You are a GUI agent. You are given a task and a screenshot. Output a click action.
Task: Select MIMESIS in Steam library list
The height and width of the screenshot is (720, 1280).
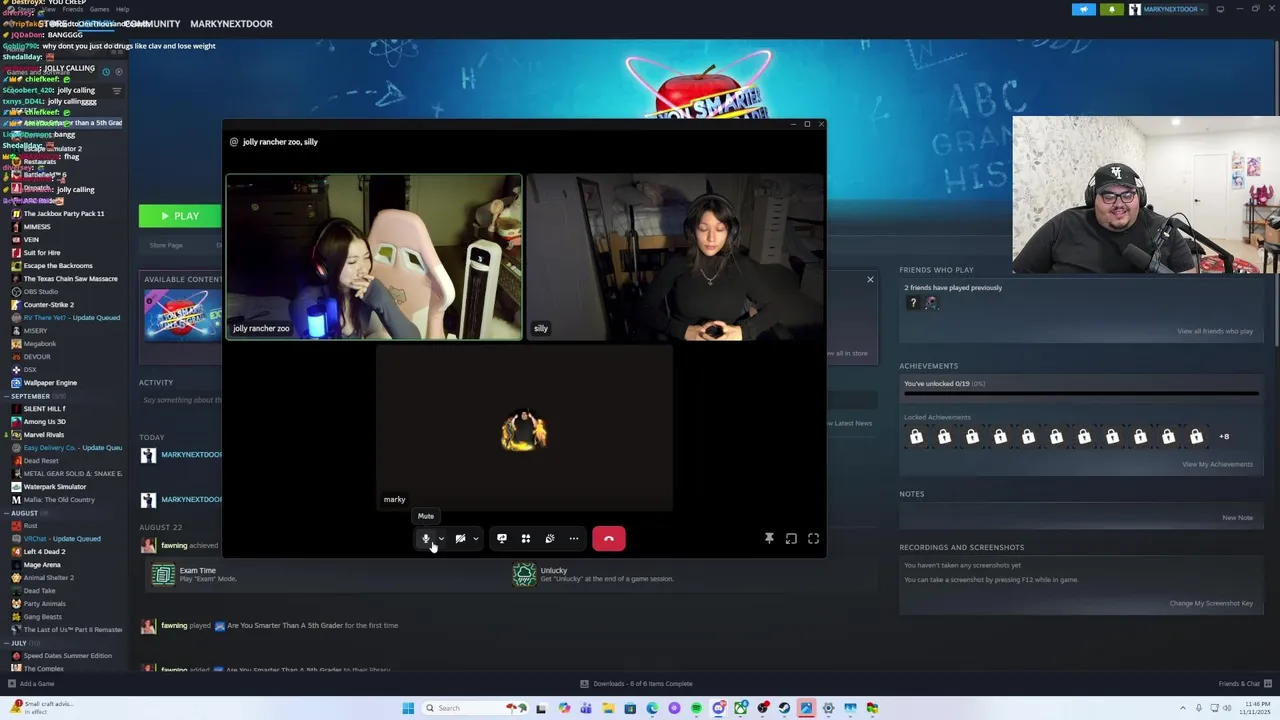(x=37, y=226)
